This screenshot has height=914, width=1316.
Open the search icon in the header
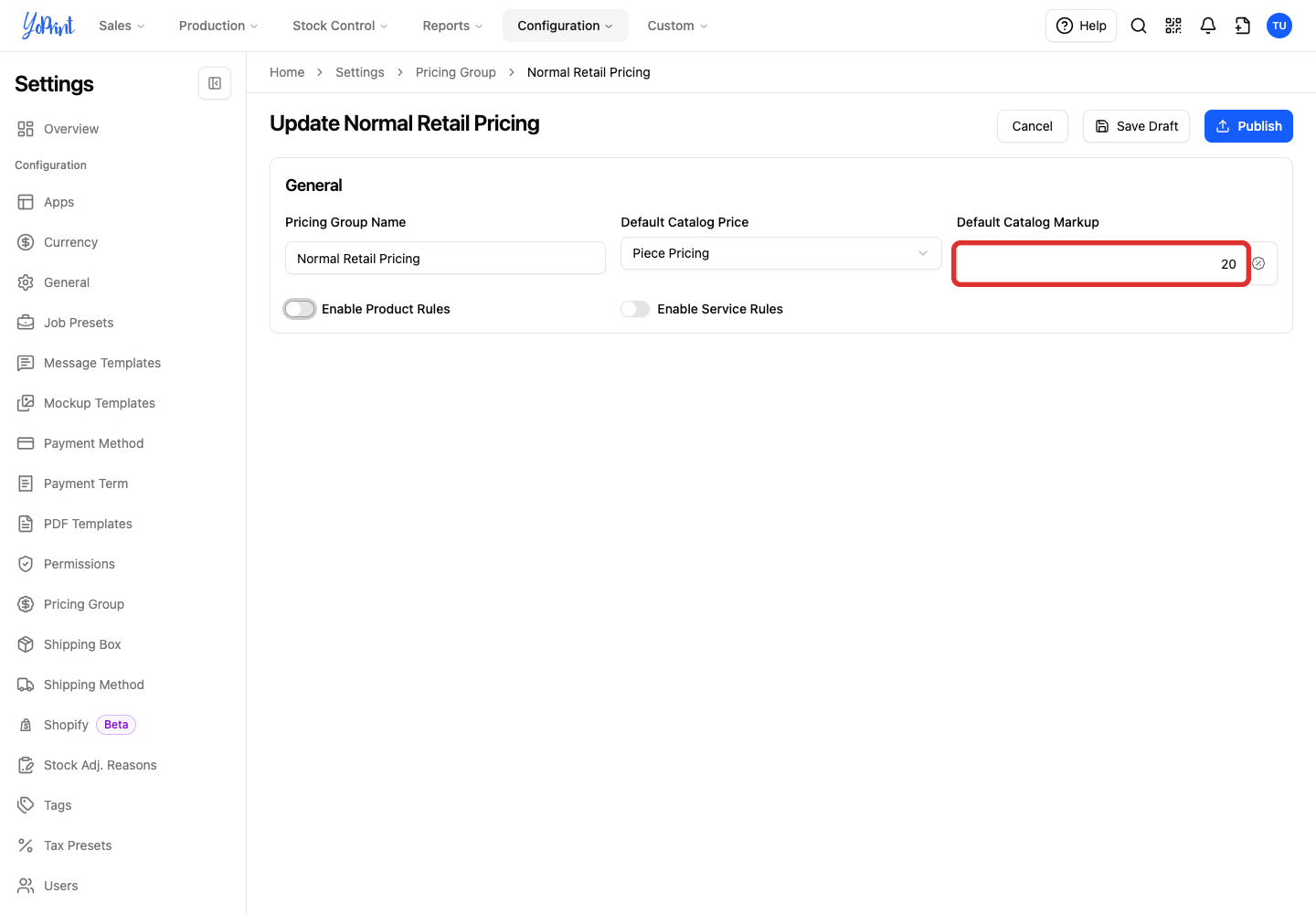1139,26
